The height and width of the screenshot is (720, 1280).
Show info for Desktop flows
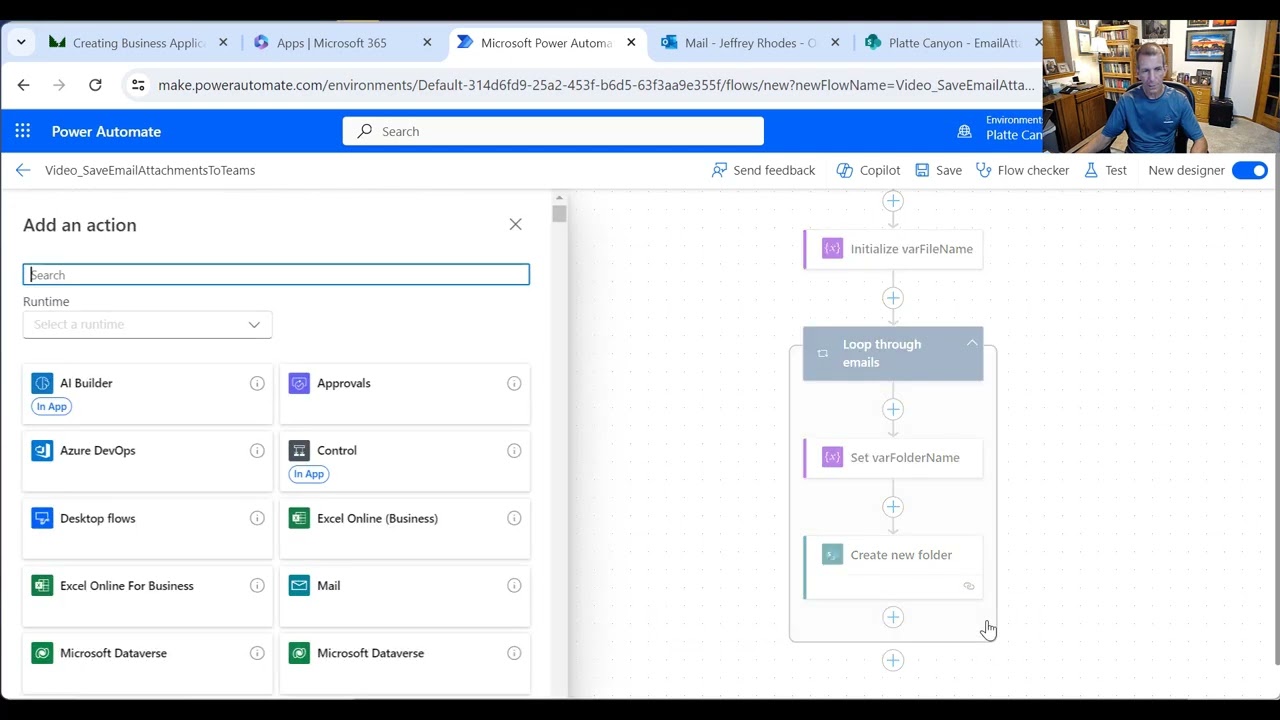[257, 518]
